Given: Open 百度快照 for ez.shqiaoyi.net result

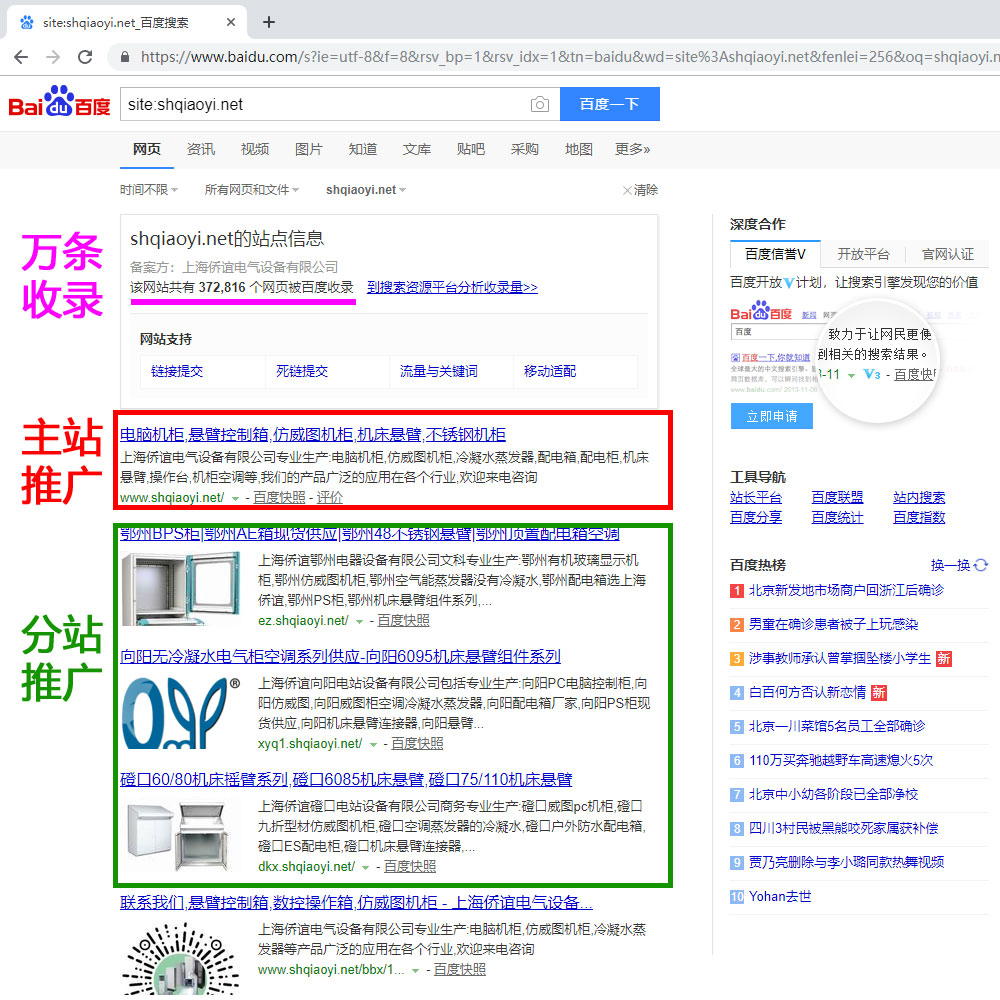Looking at the screenshot, I should [x=403, y=621].
